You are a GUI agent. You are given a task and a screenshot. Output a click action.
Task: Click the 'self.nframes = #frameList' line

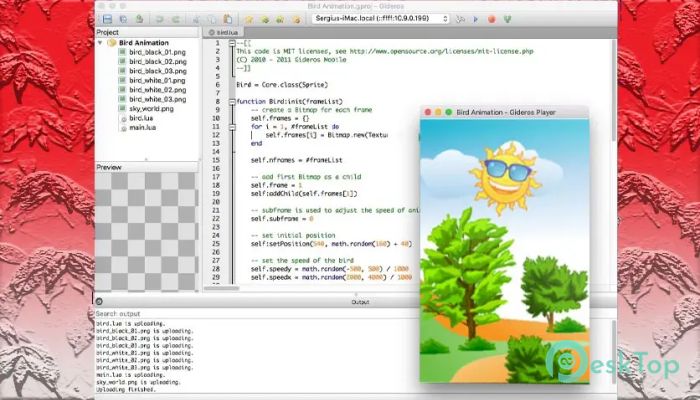click(x=297, y=160)
